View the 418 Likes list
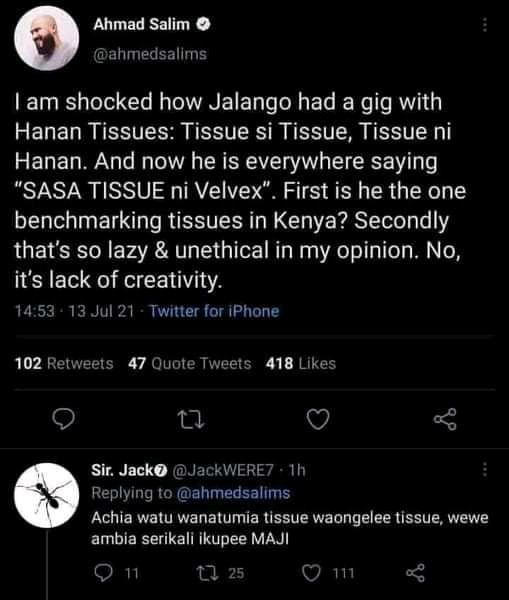Image resolution: width=509 pixels, height=600 pixels. (301, 364)
